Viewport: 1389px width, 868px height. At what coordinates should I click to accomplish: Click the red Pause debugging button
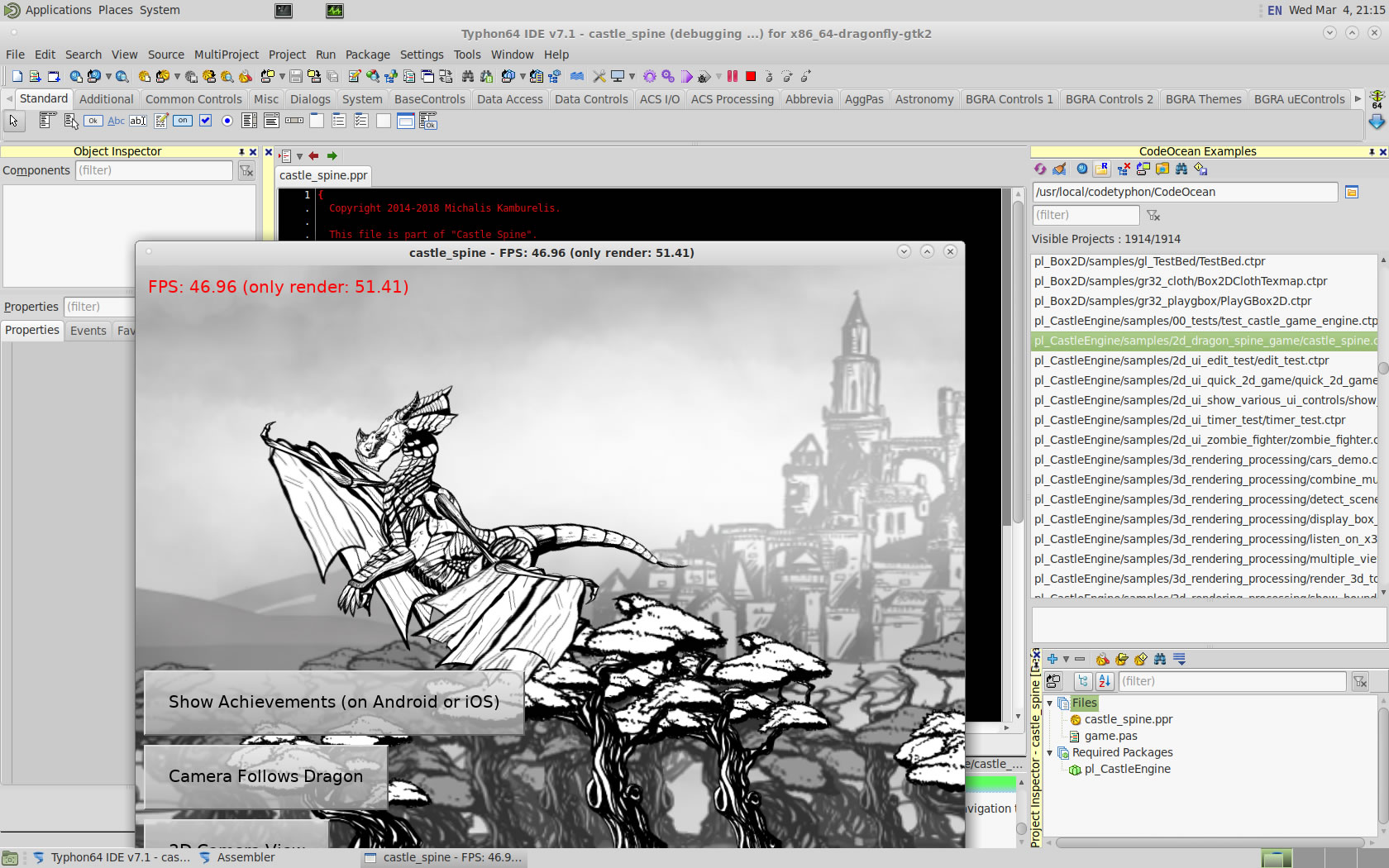(733, 76)
